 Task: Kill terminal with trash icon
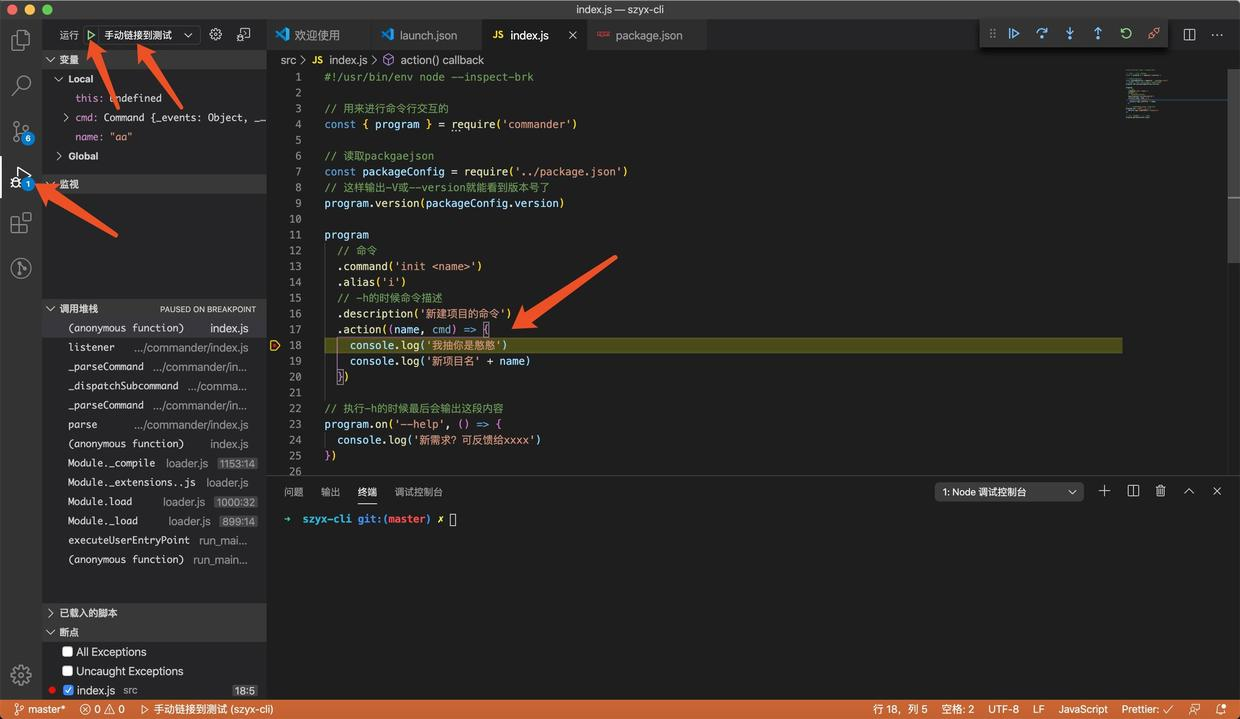(x=1161, y=491)
